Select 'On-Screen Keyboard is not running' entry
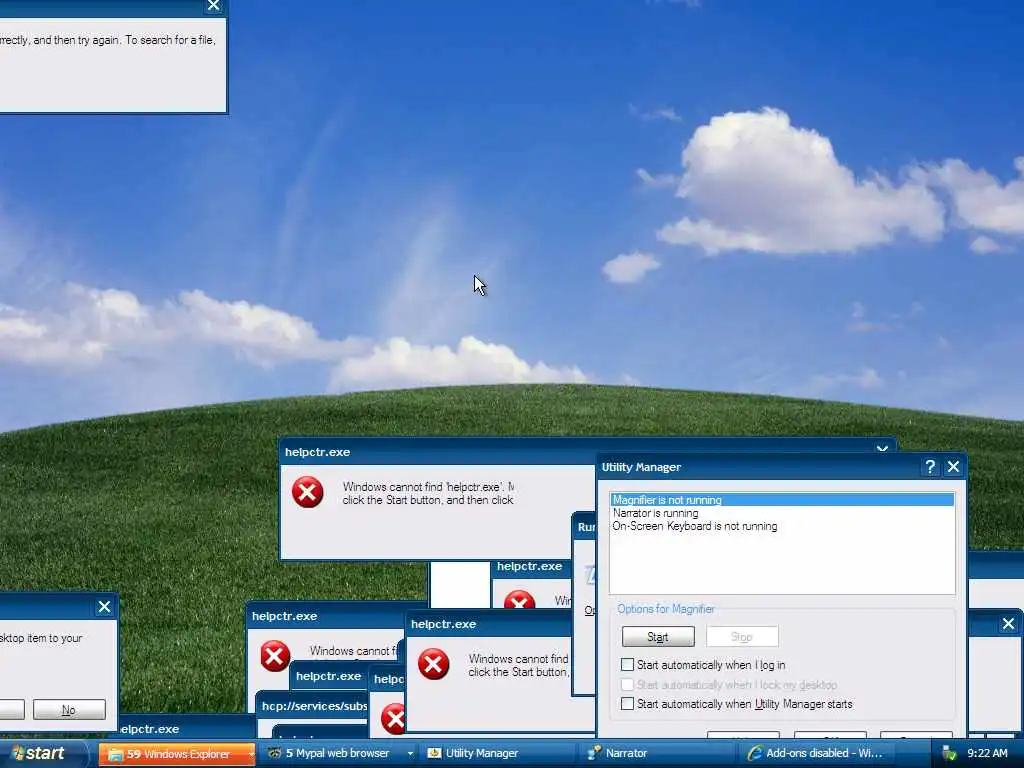Viewport: 1024px width, 768px height. click(695, 526)
